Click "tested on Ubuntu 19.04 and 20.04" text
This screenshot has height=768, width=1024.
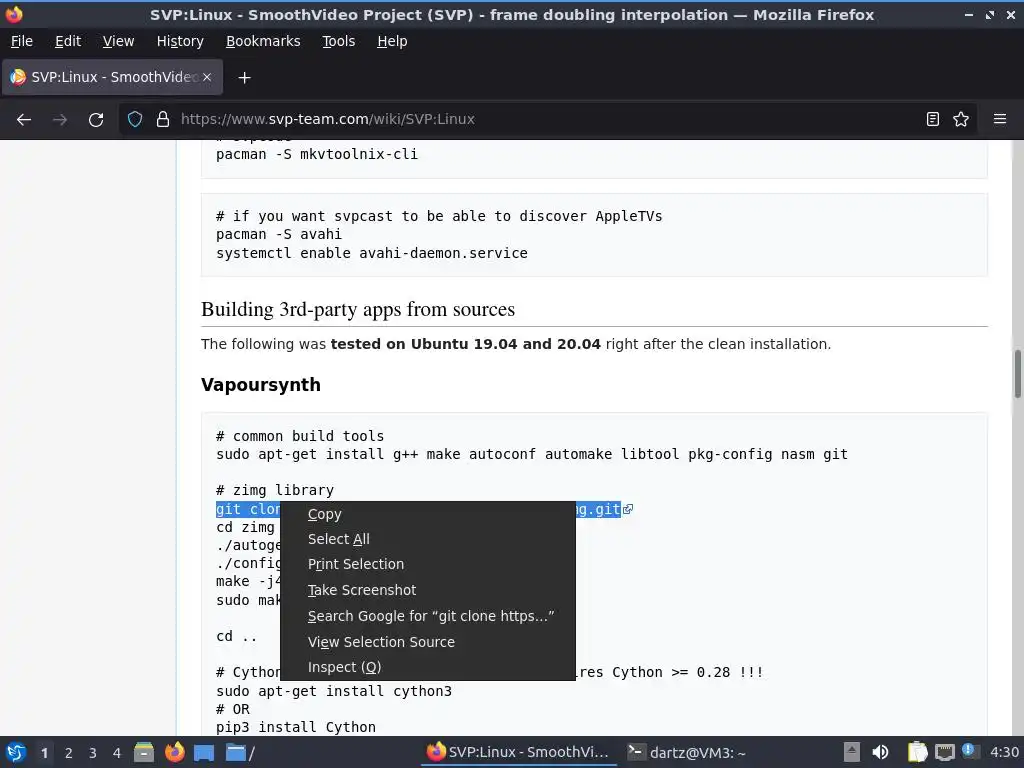coord(466,344)
